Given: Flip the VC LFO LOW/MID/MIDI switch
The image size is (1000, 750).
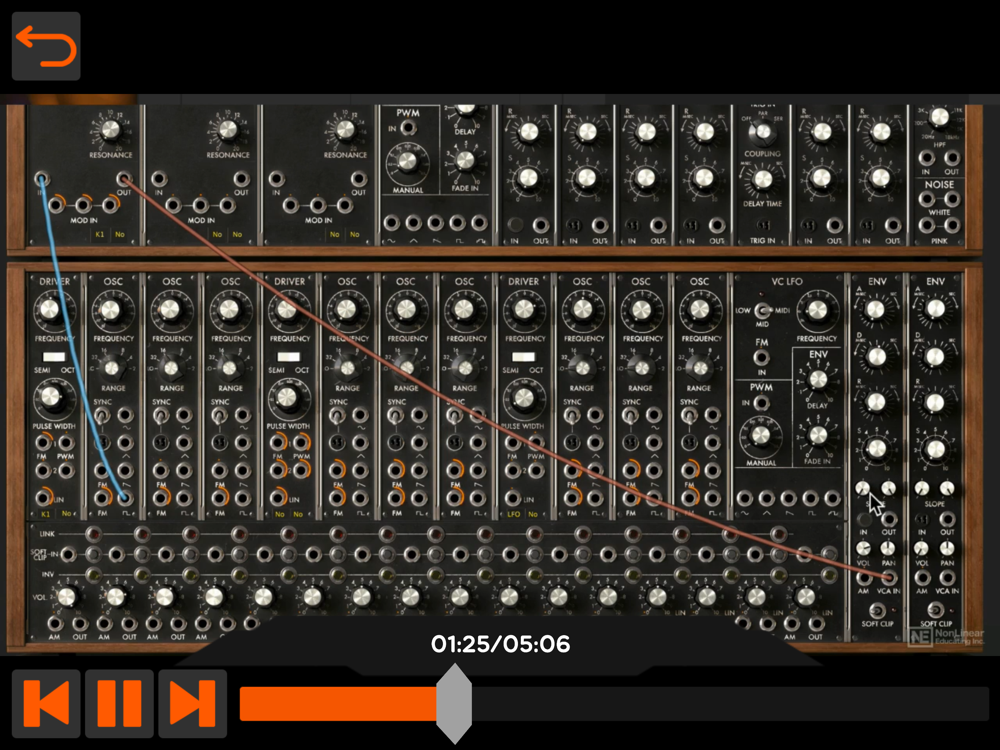Looking at the screenshot, I should [762, 311].
